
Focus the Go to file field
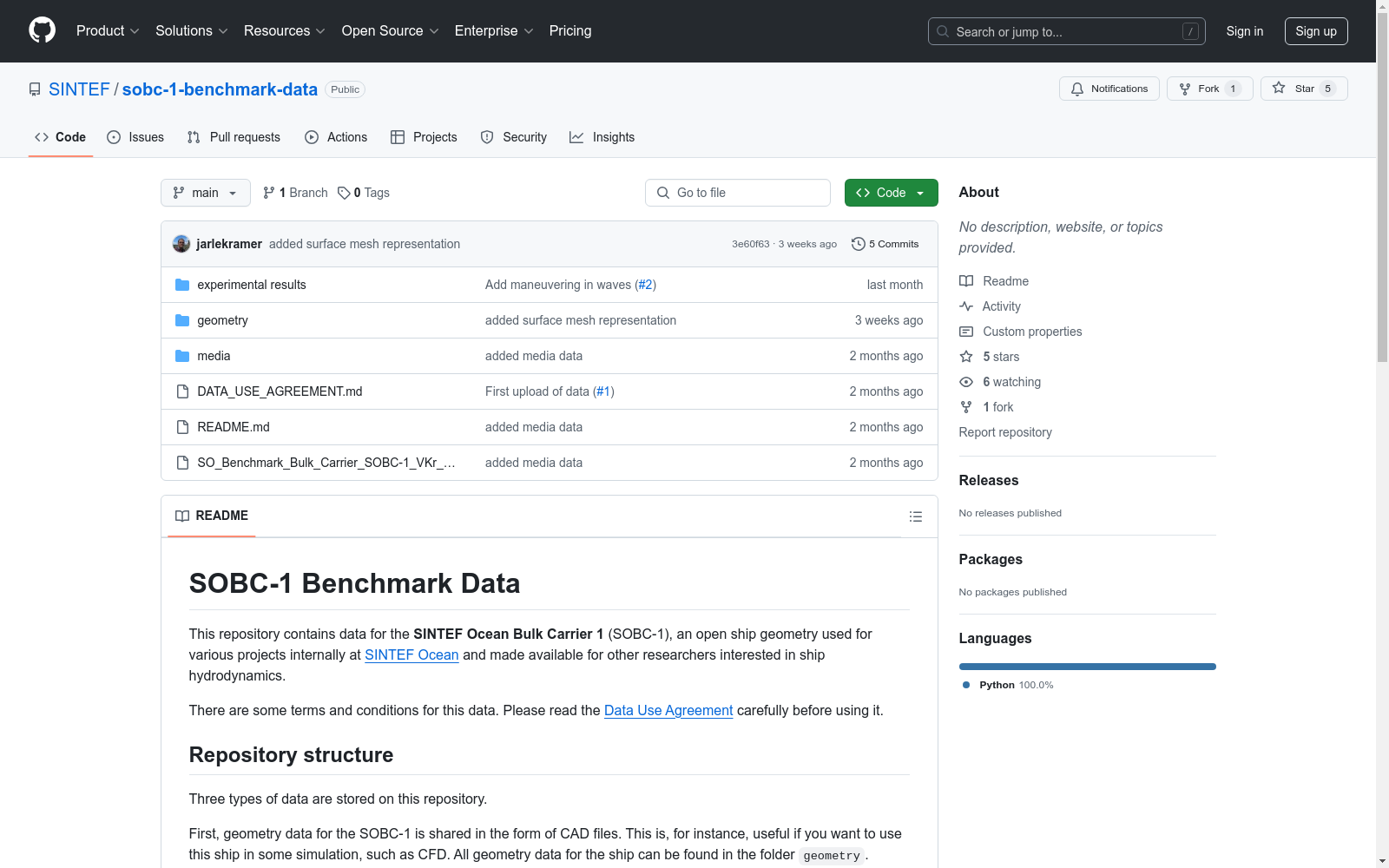point(738,193)
